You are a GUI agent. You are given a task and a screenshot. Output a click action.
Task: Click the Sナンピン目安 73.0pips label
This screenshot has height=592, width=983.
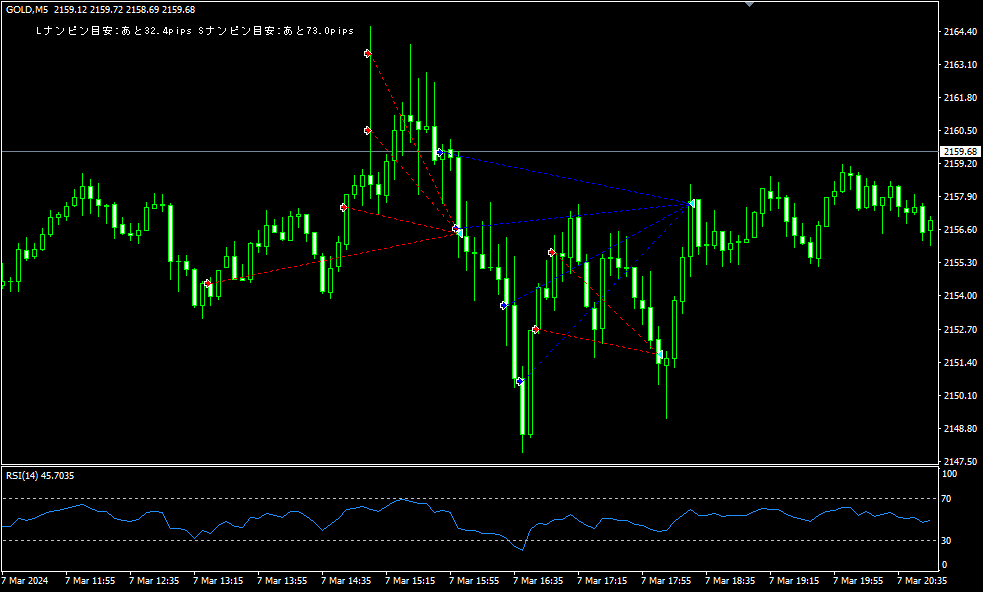[276, 31]
